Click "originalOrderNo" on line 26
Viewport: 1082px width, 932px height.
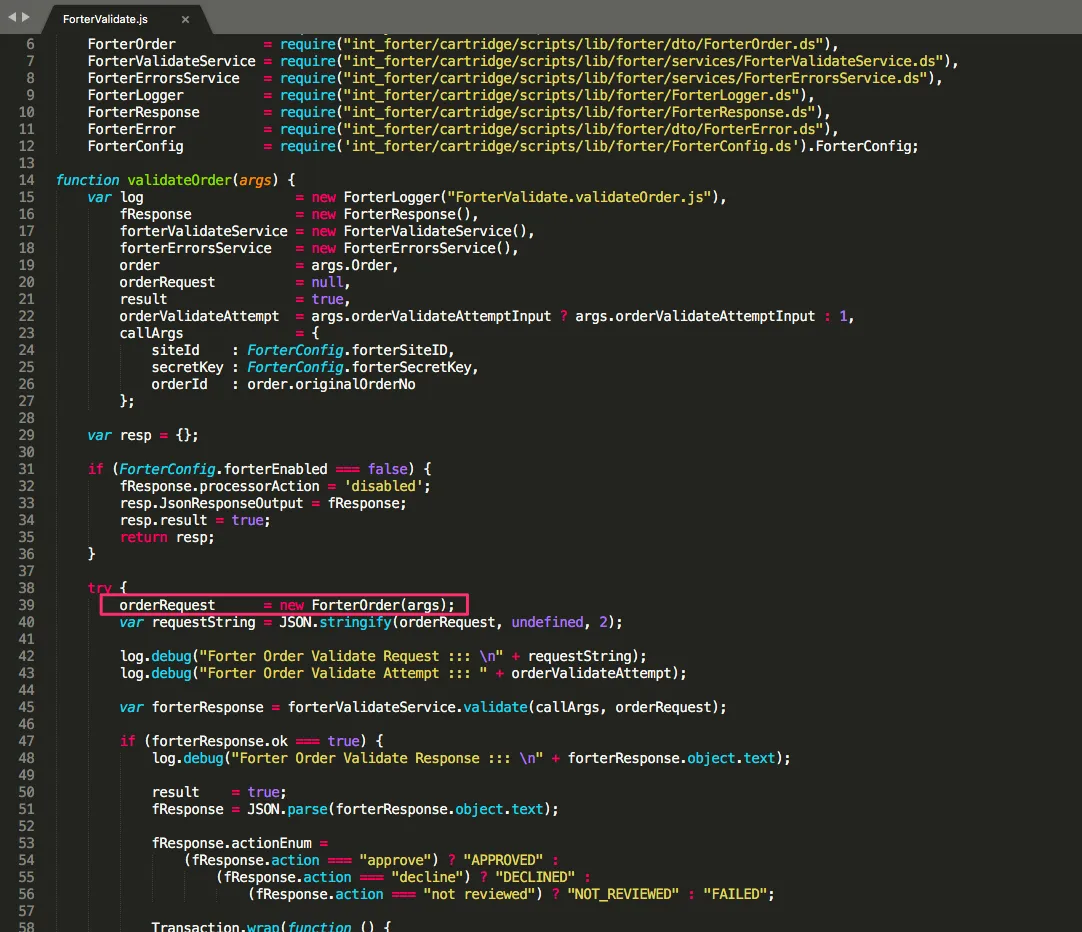pyautogui.click(x=355, y=384)
